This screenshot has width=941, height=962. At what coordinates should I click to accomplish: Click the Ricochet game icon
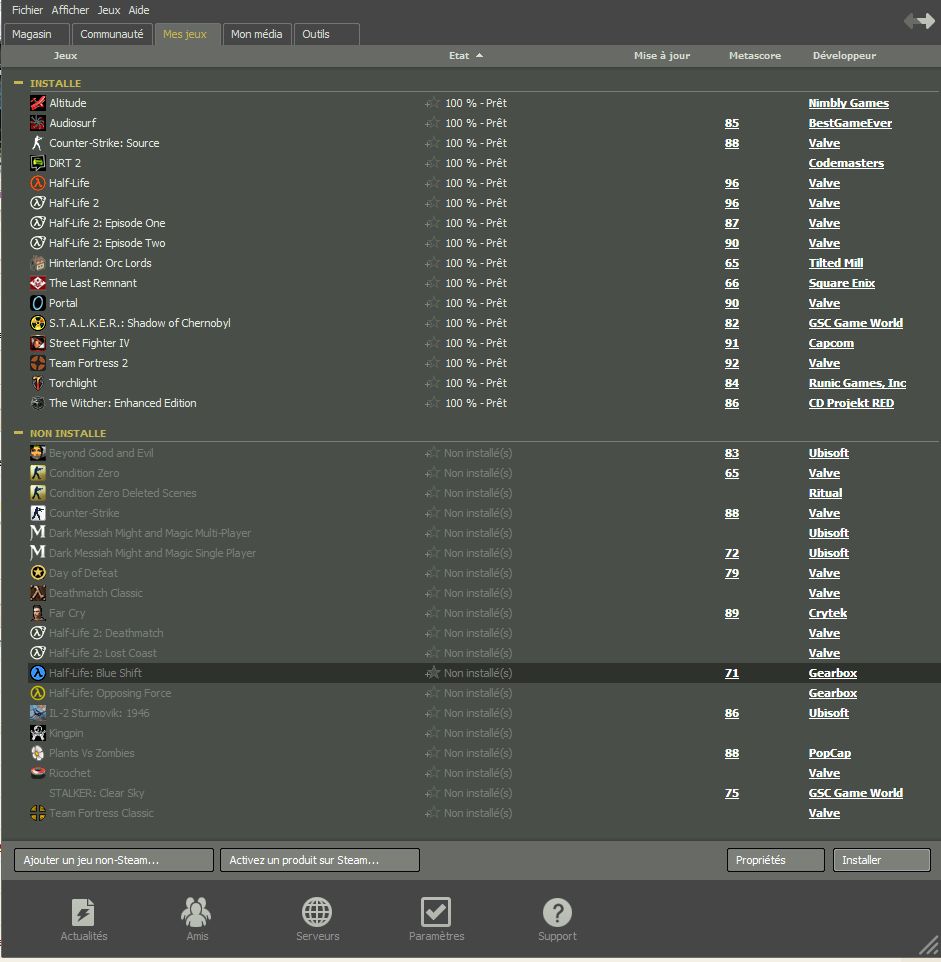[x=37, y=773]
